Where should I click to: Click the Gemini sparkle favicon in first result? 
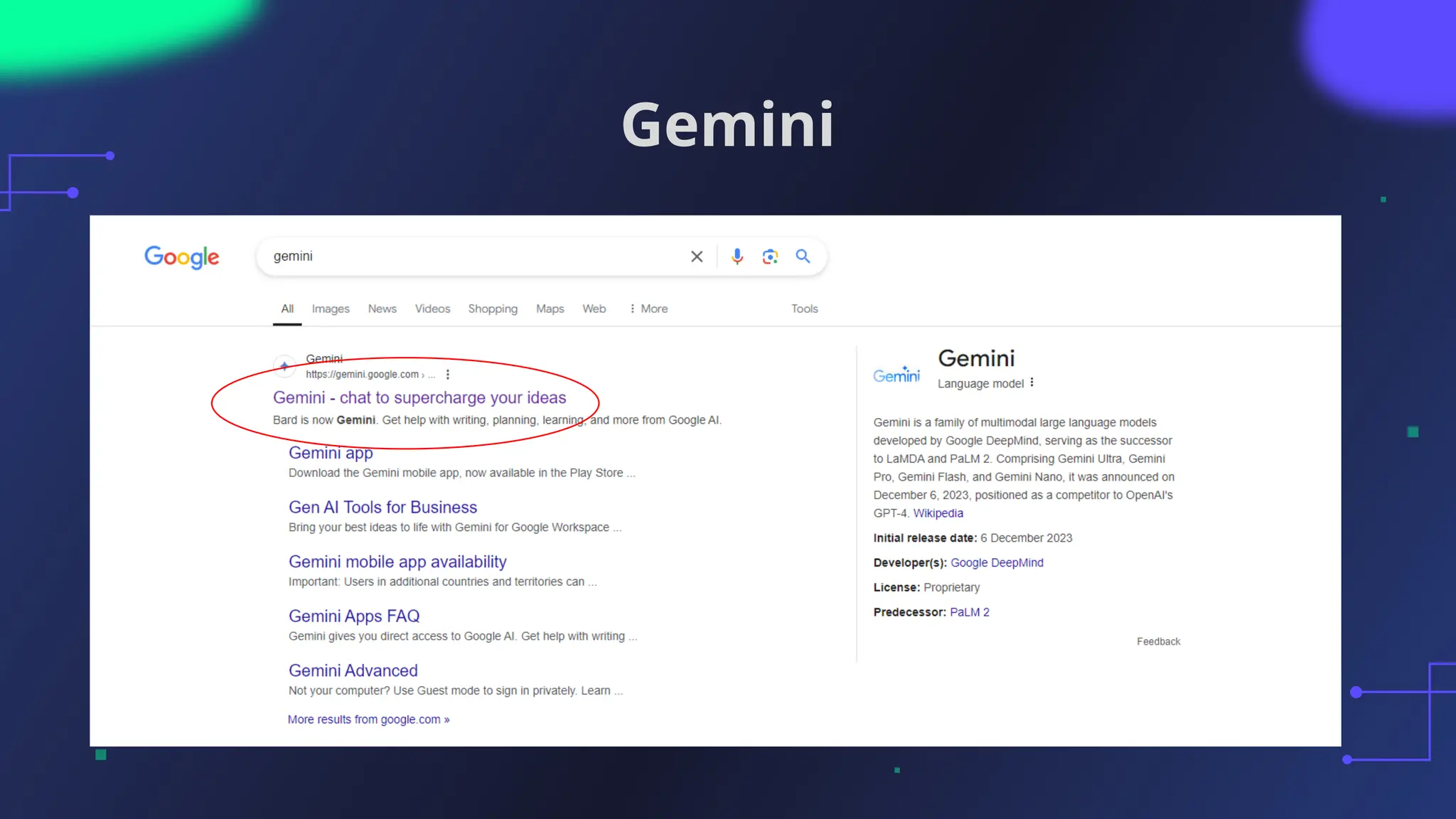click(x=284, y=366)
